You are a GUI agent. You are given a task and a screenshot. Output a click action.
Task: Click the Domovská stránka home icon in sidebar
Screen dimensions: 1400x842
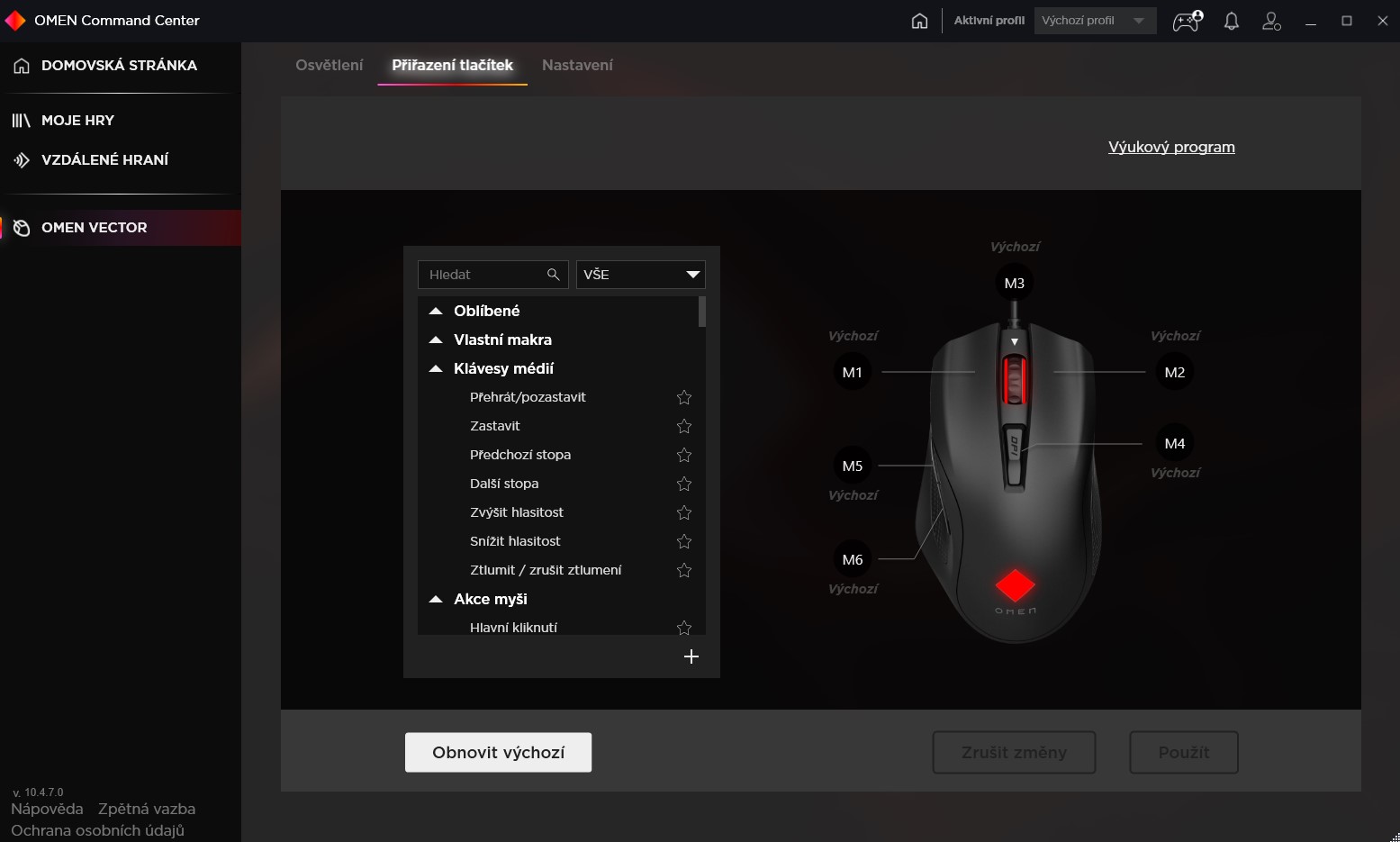pyautogui.click(x=22, y=66)
